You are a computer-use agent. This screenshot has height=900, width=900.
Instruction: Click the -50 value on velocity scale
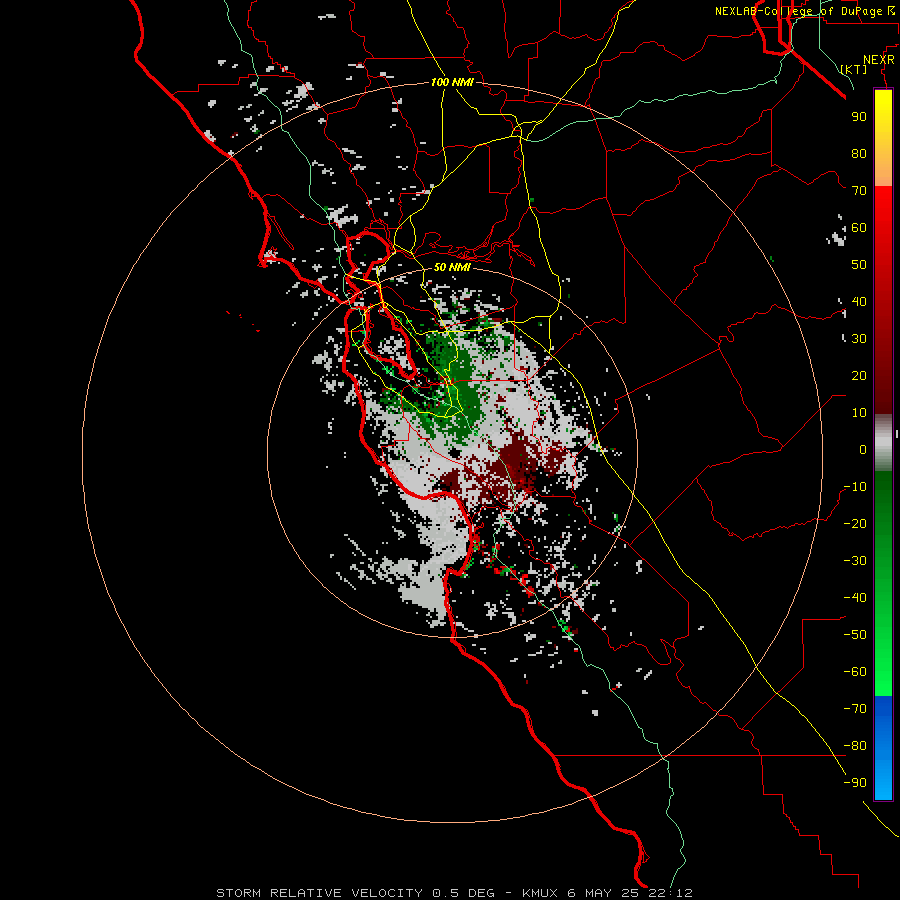[x=855, y=635]
